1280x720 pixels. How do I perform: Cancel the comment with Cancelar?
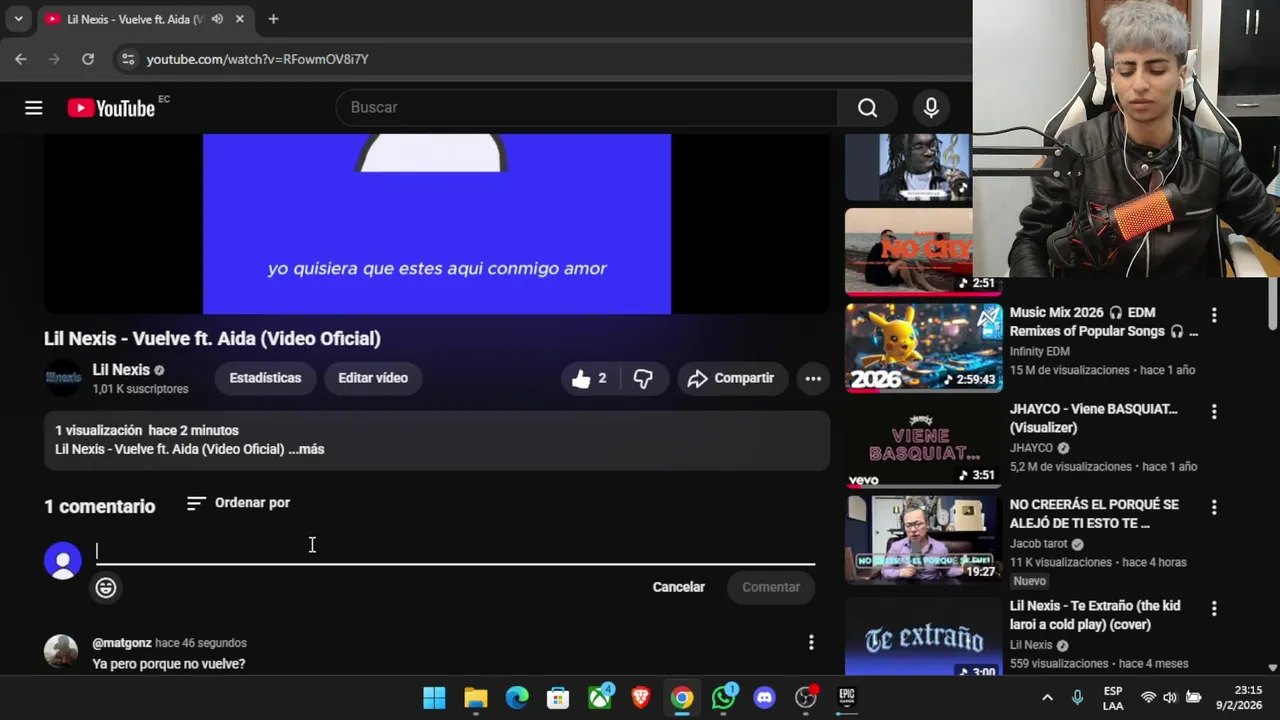[x=679, y=587]
